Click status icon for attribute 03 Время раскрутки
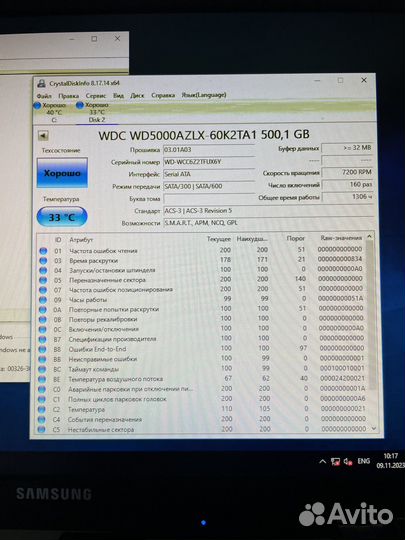Viewport: 405px width, 540px height. coord(43,261)
